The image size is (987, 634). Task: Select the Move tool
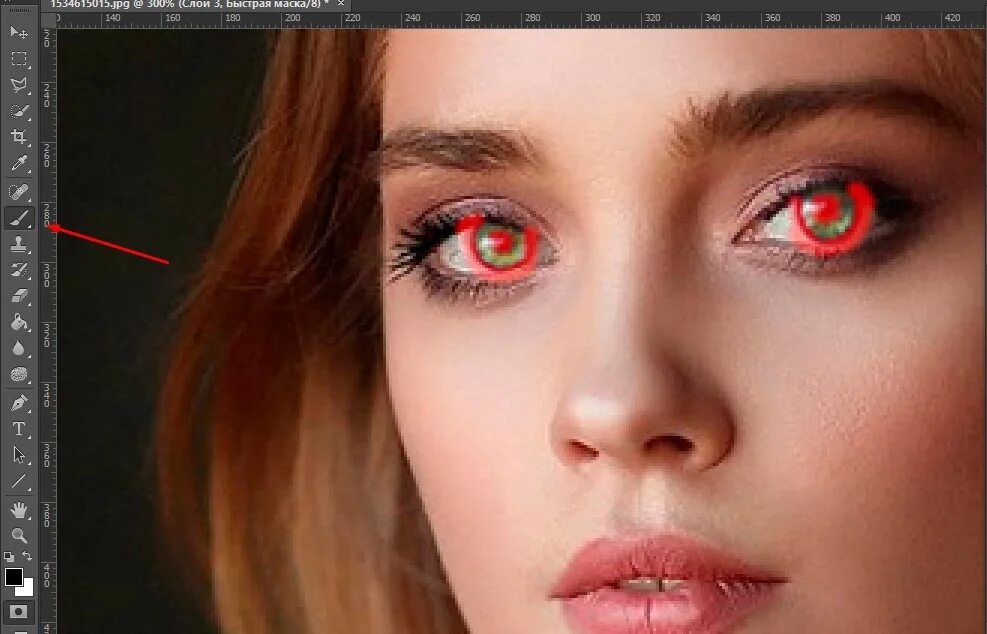[x=19, y=31]
